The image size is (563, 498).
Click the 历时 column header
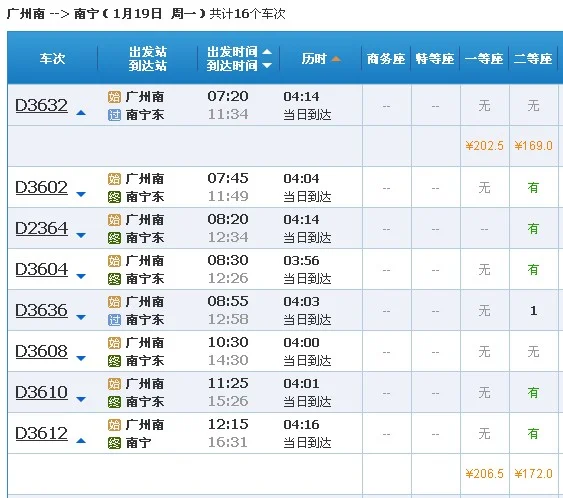coord(314,59)
